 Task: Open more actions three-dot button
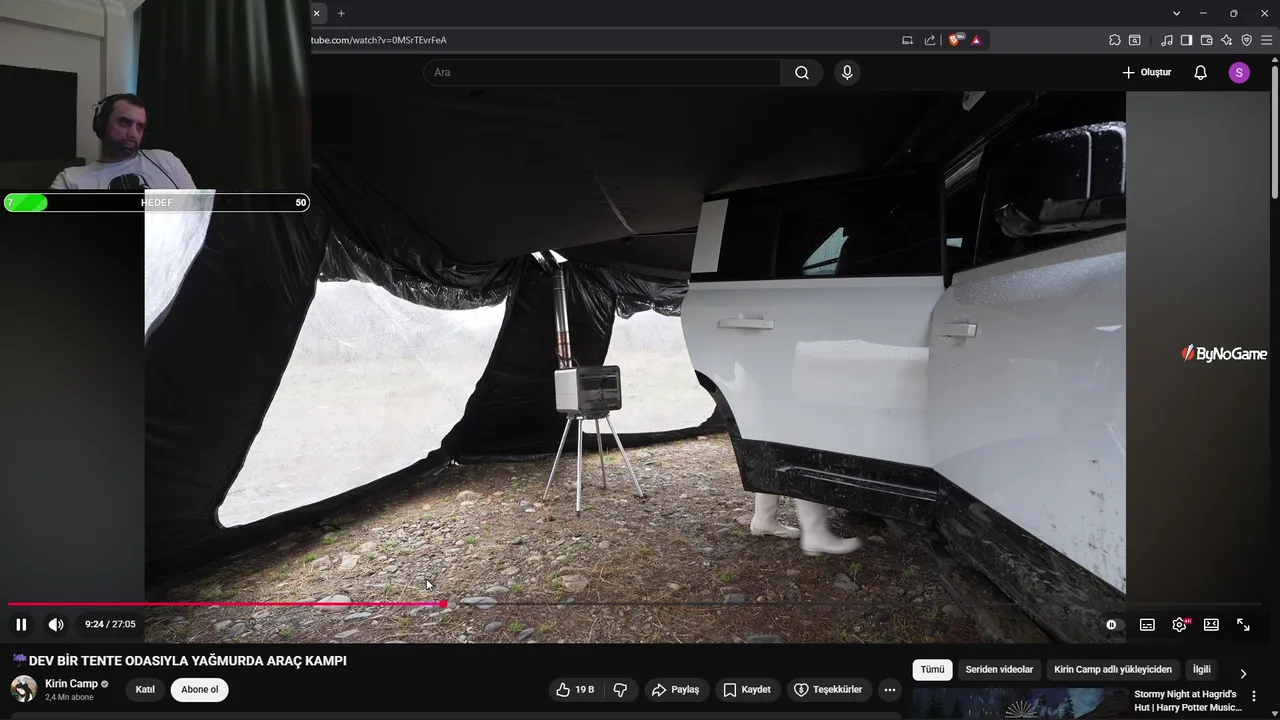pyautogui.click(x=890, y=689)
